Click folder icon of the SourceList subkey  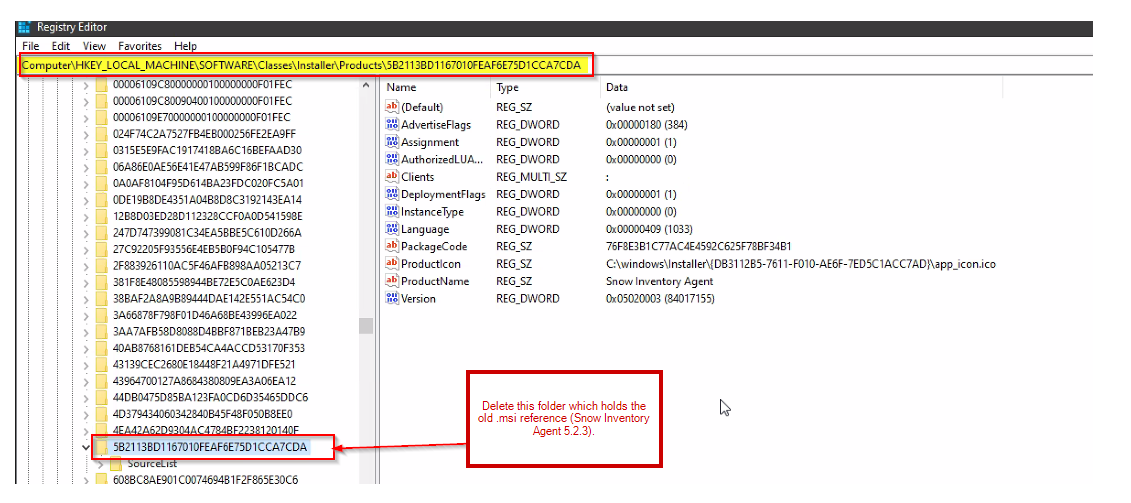point(116,463)
